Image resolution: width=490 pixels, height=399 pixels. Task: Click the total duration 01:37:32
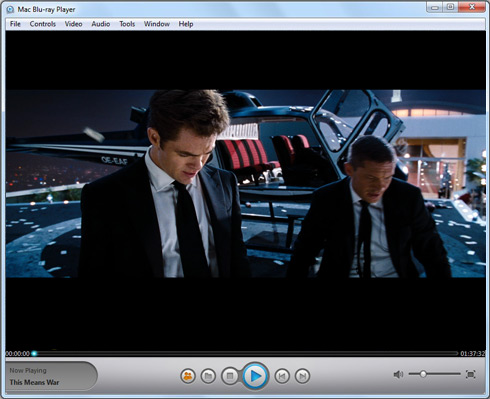pyautogui.click(x=473, y=354)
